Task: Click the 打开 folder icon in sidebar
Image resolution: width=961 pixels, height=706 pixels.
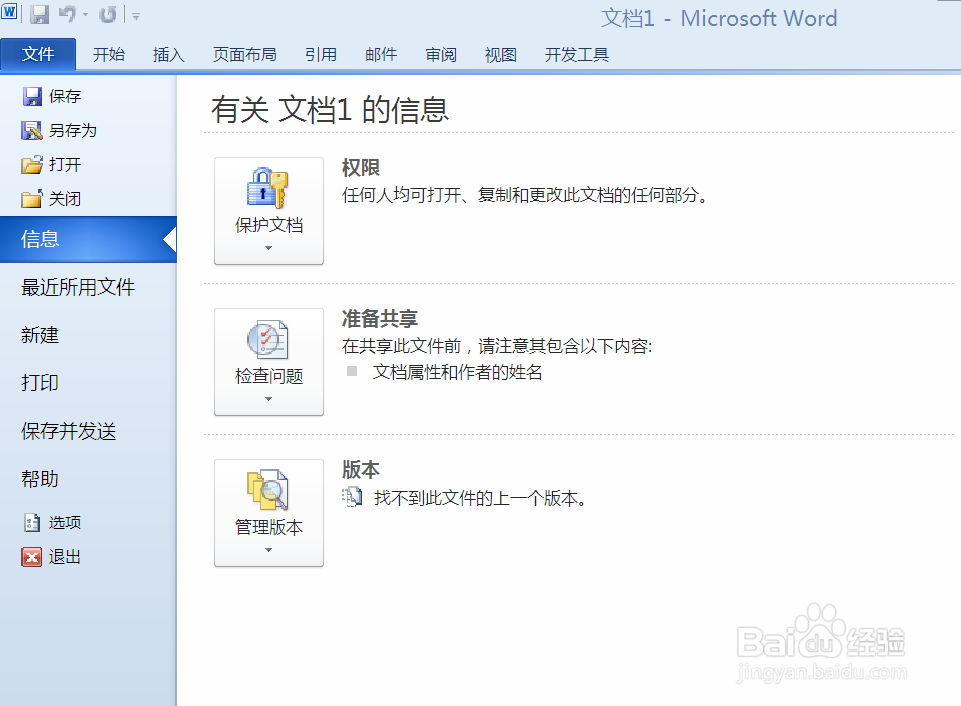Action: 32,165
